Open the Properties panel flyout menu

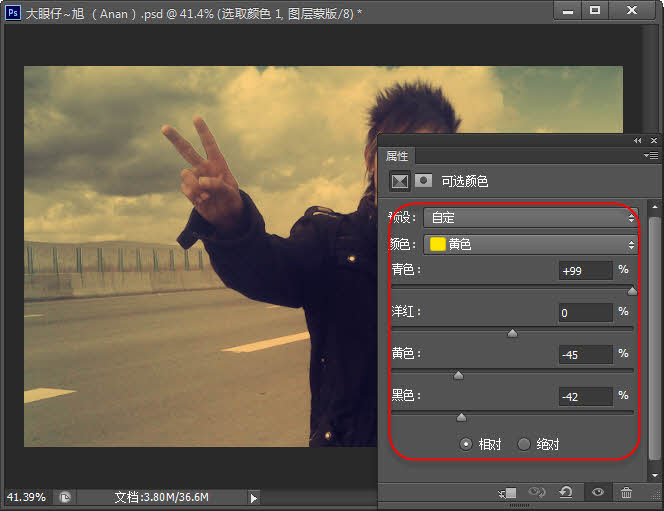(652, 156)
